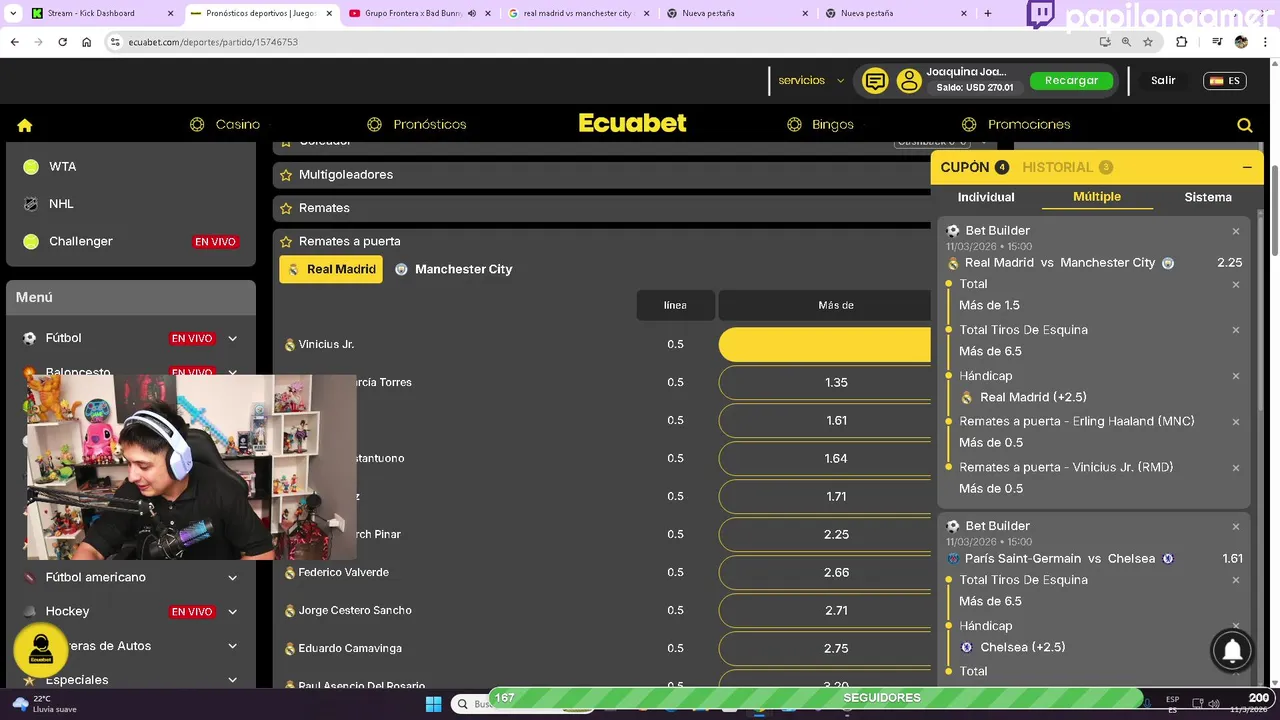Select Federico Valverde 2.66 odds
Image resolution: width=1280 pixels, height=720 pixels.
pos(825,573)
